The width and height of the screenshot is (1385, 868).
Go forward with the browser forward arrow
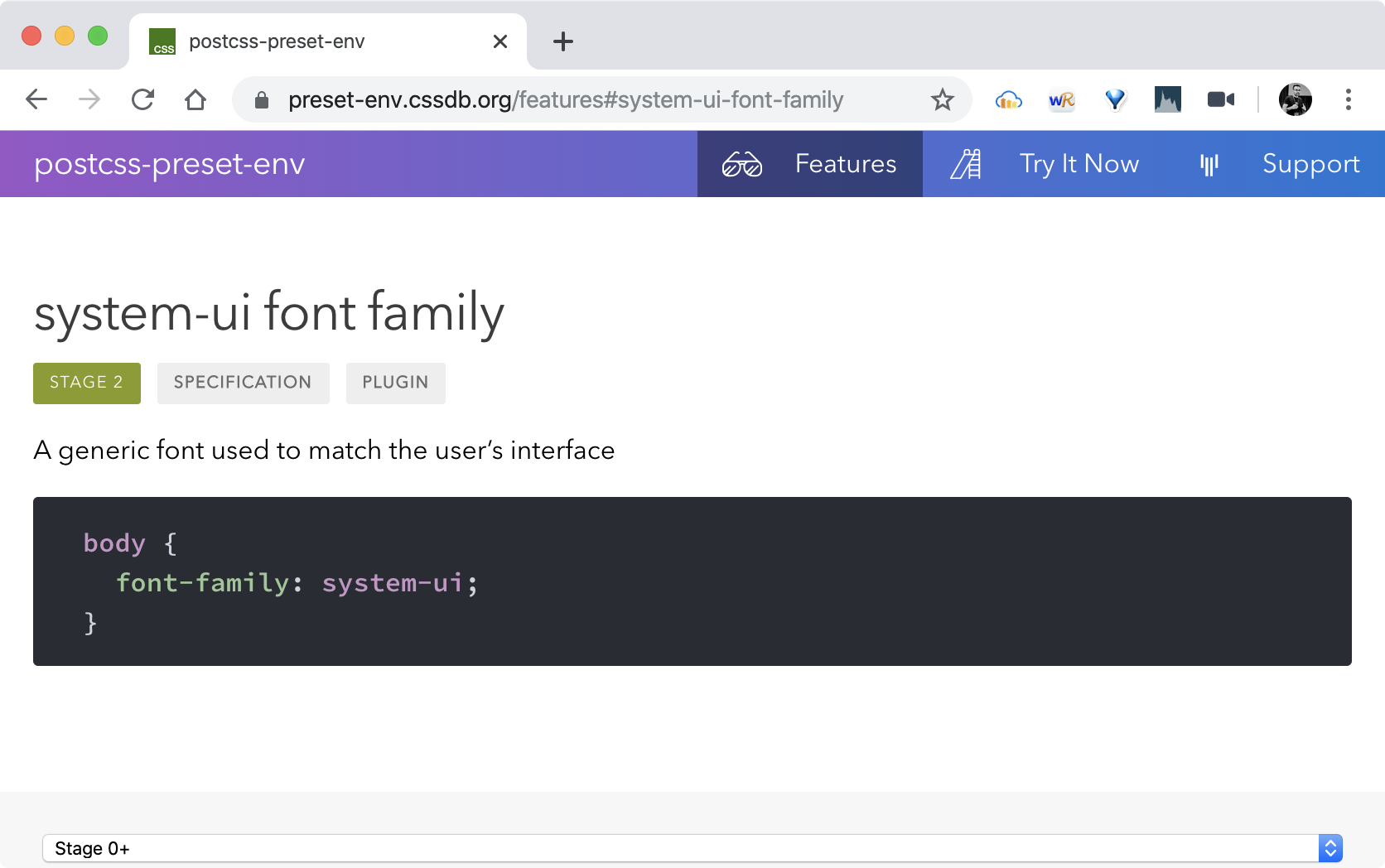(89, 99)
